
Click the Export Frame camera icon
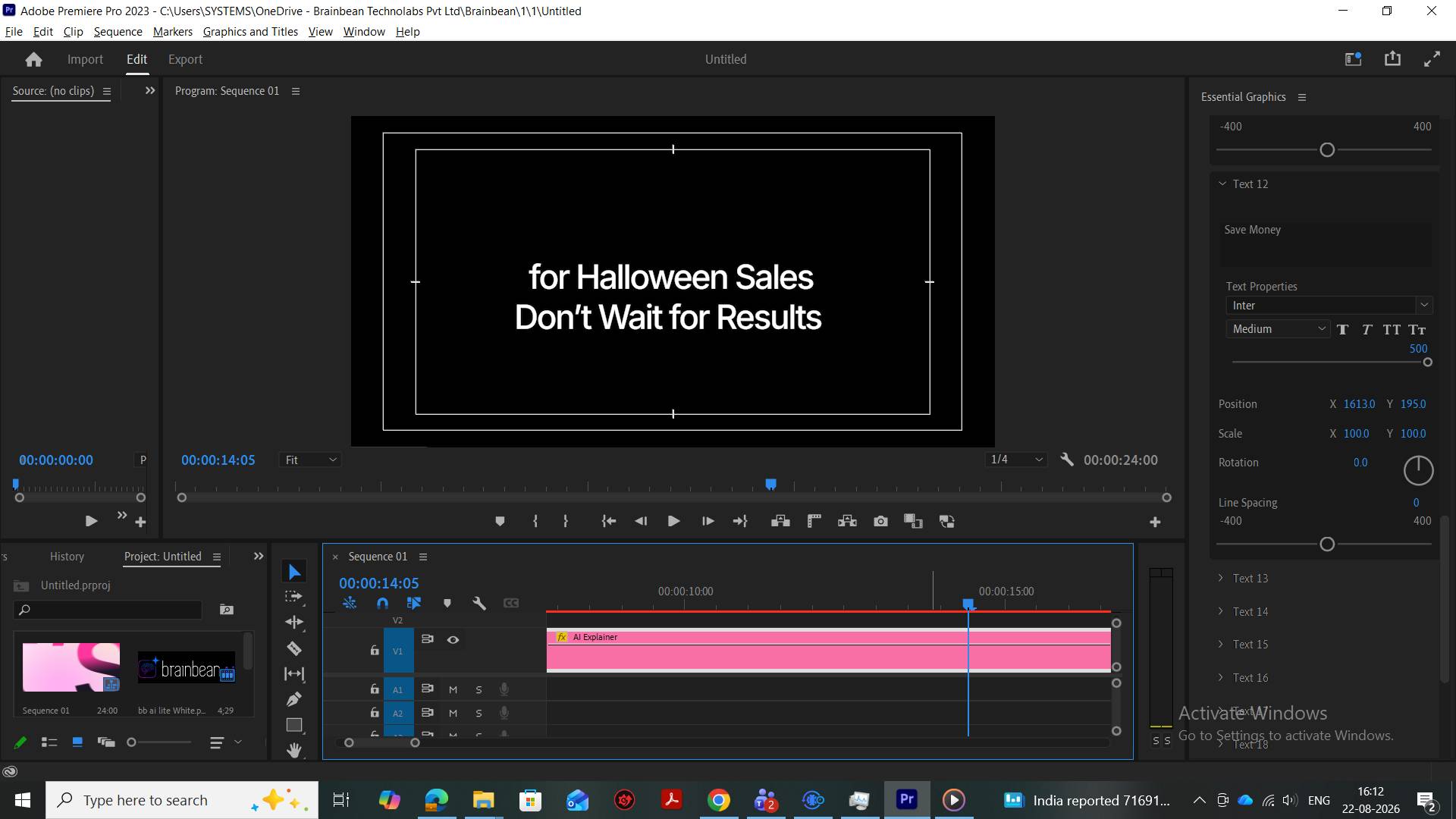(x=880, y=522)
